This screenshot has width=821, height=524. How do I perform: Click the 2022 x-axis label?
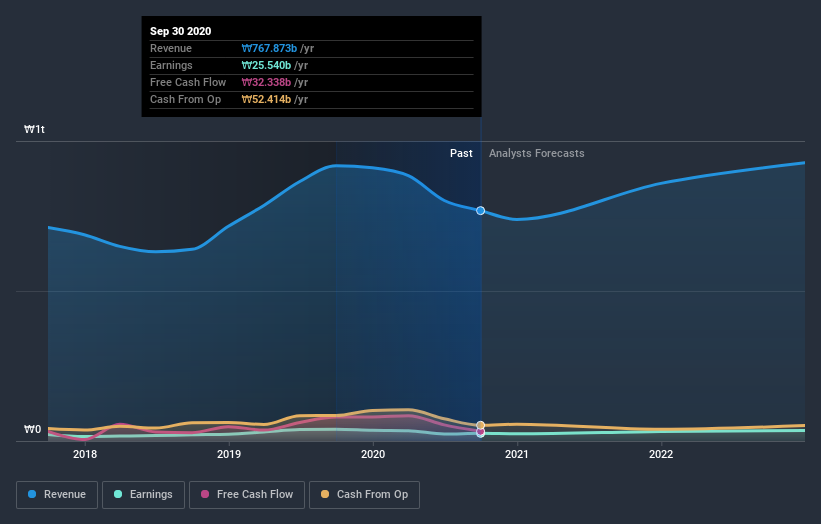661,454
